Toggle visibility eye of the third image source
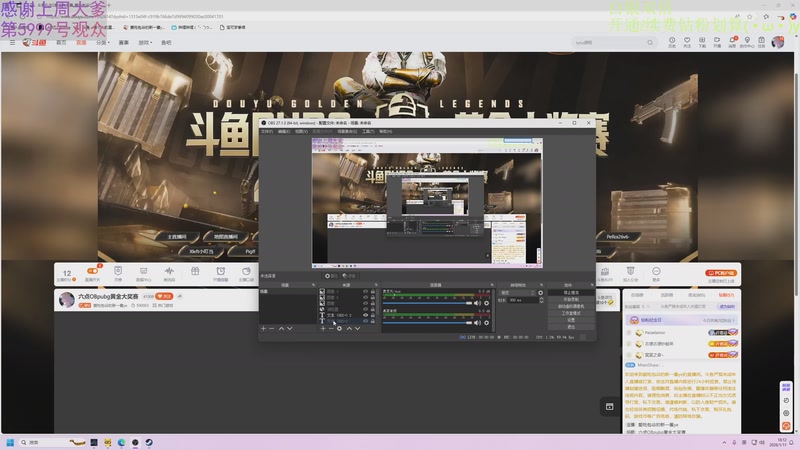This screenshot has height=450, width=800. (365, 303)
